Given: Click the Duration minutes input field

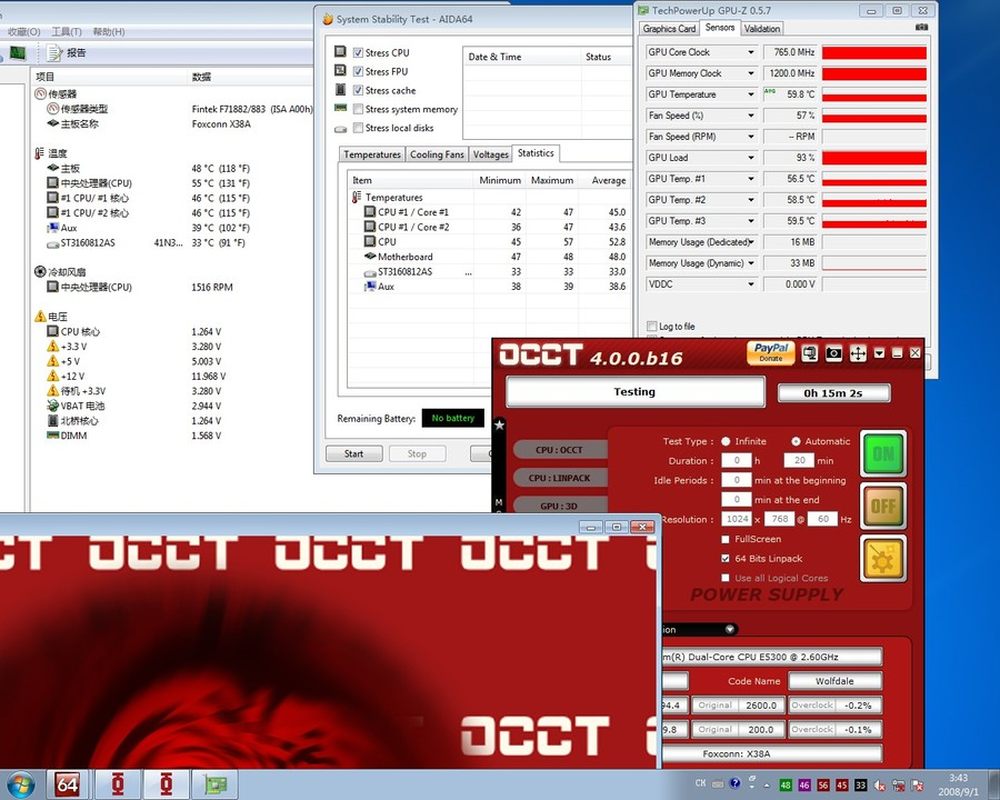Looking at the screenshot, I should coord(799,461).
